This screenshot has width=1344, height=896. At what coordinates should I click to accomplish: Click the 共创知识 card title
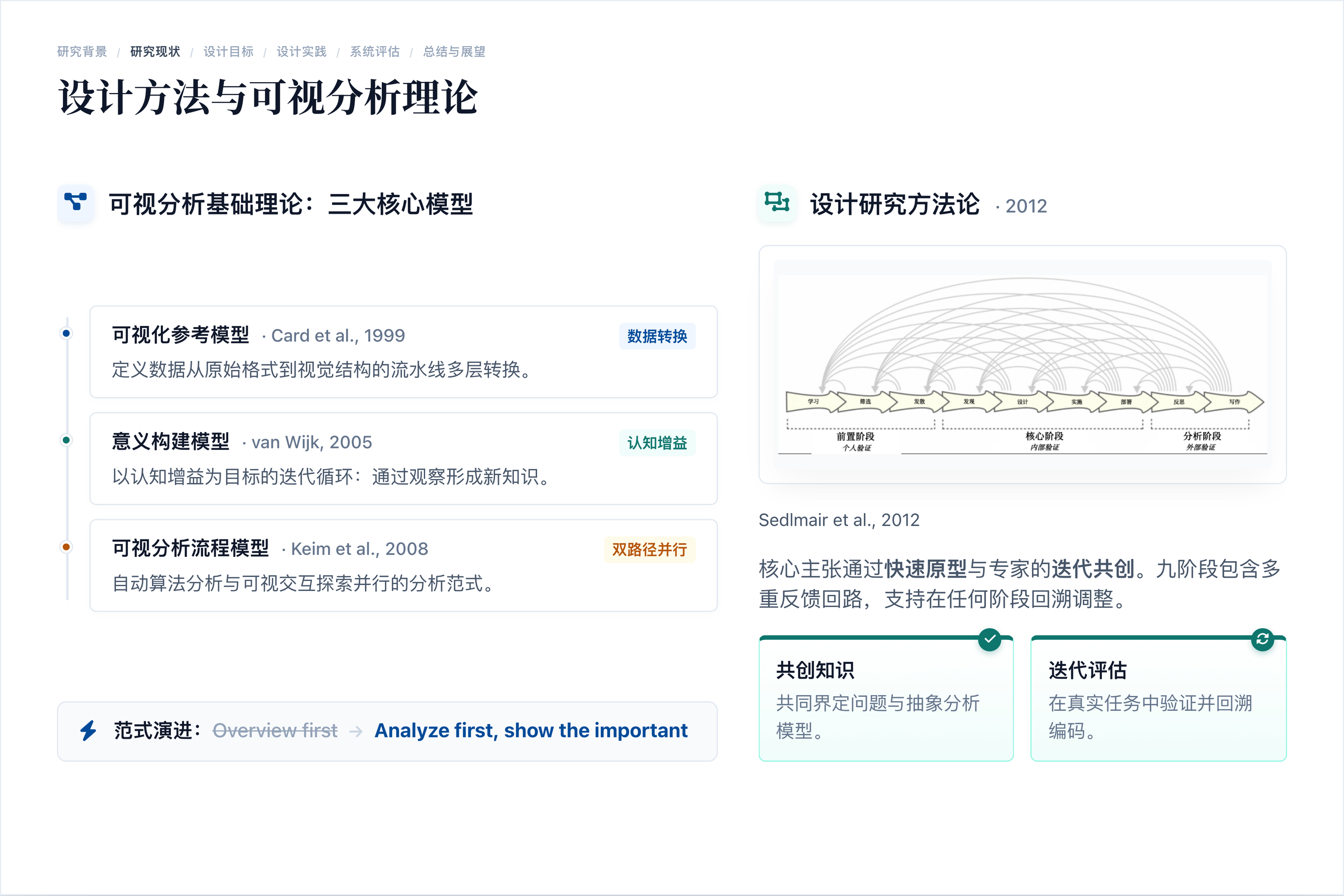815,670
